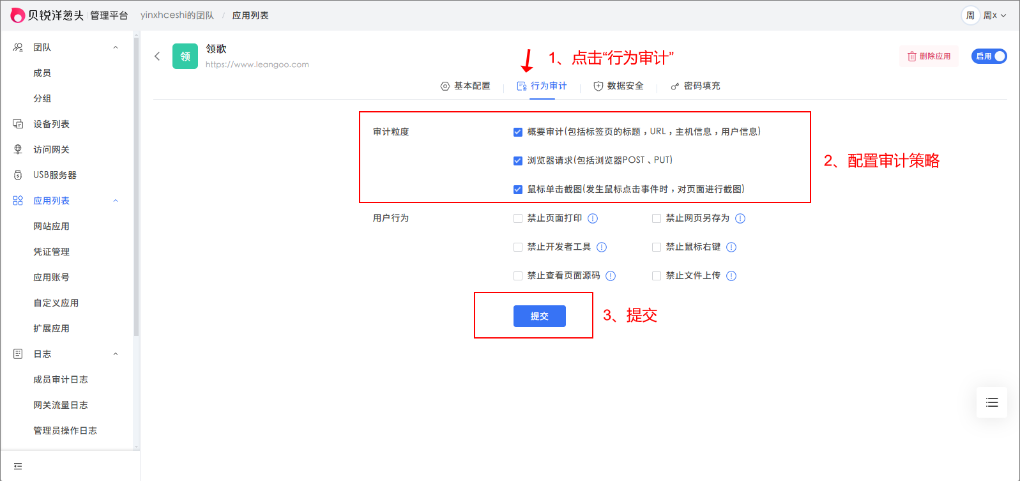Switch to 密码填充 tab
The image size is (1020, 481).
(x=695, y=86)
